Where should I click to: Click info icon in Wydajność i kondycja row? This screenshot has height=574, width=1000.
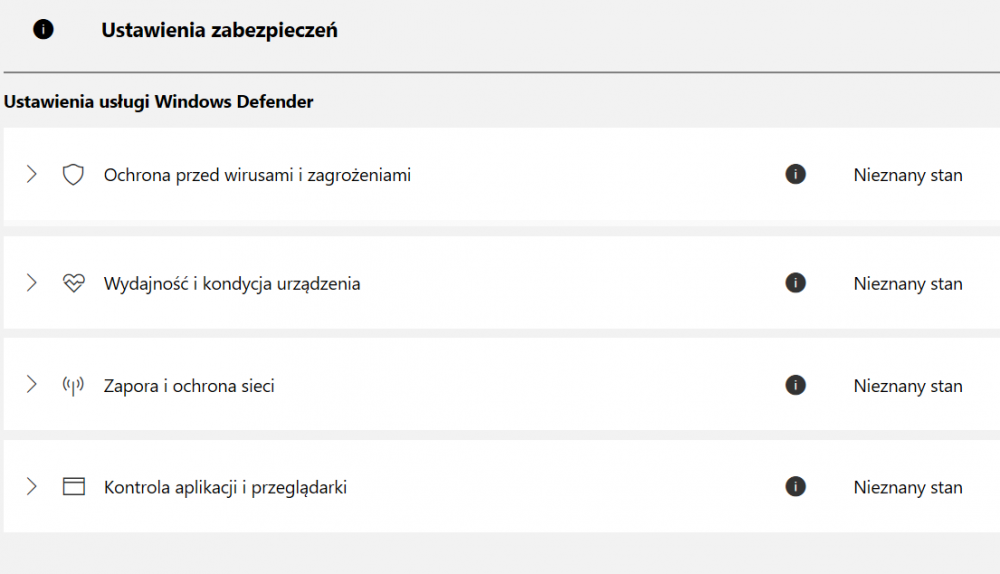coord(795,283)
